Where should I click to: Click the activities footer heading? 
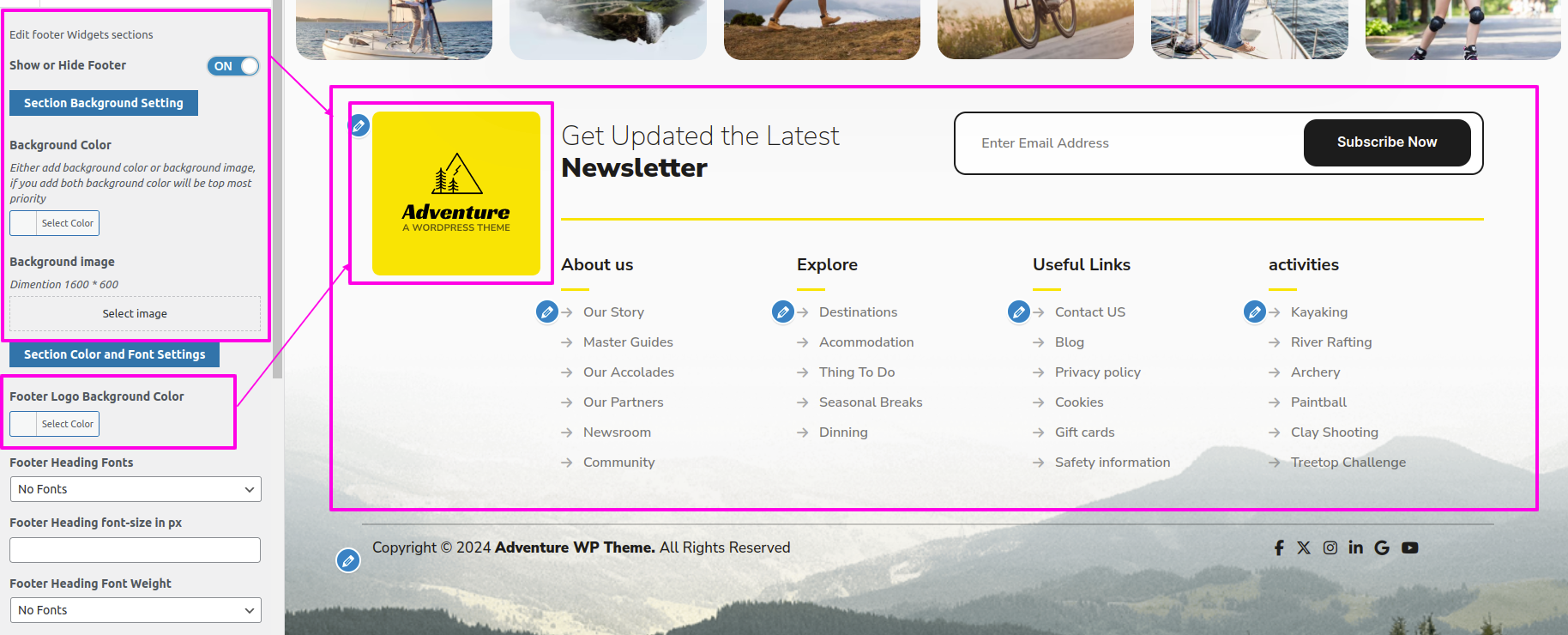click(x=1303, y=265)
